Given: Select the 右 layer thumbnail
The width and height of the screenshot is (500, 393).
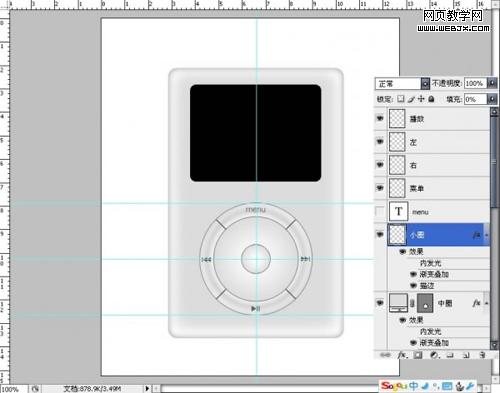Looking at the screenshot, I should (397, 165).
